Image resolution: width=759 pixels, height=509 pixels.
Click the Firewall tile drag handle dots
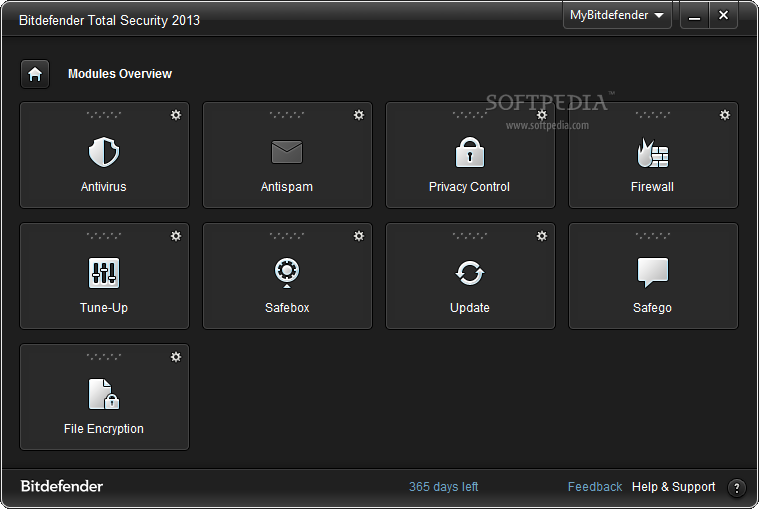click(653, 115)
